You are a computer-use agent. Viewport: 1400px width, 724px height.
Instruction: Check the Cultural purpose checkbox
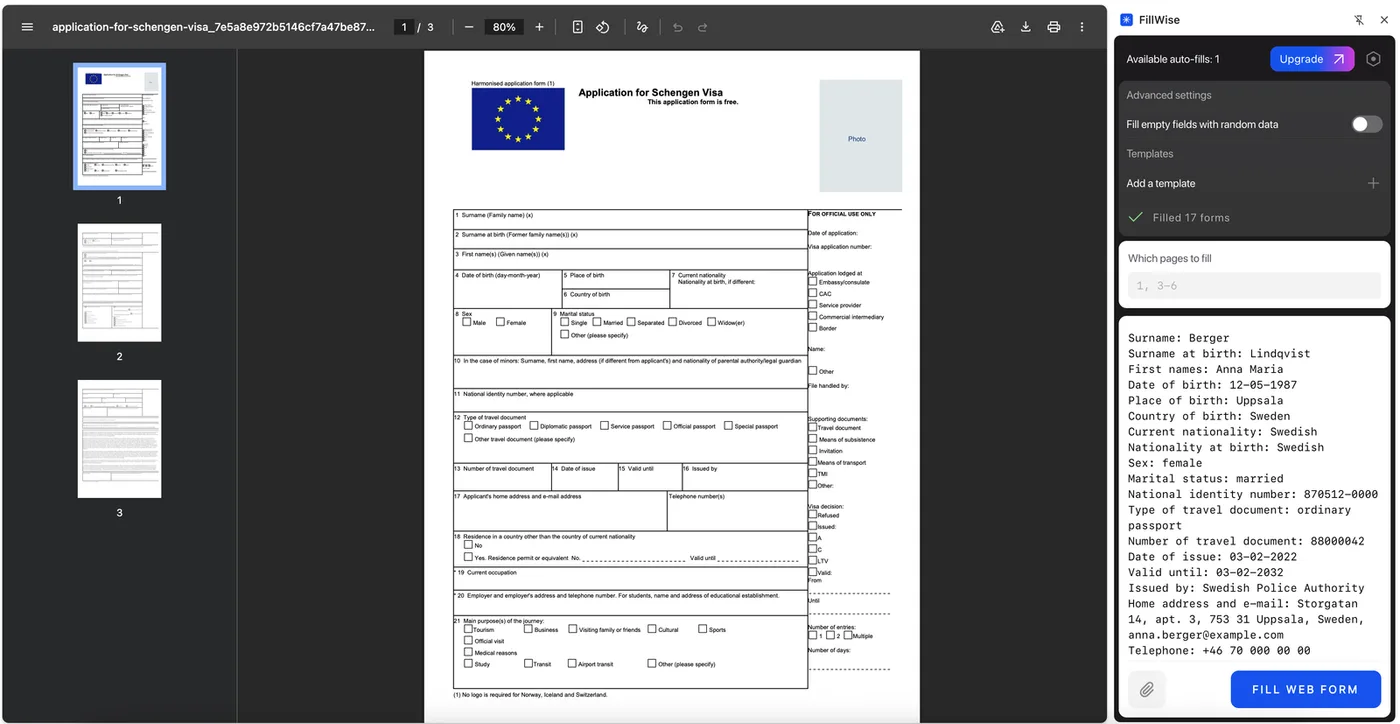[x=651, y=629]
